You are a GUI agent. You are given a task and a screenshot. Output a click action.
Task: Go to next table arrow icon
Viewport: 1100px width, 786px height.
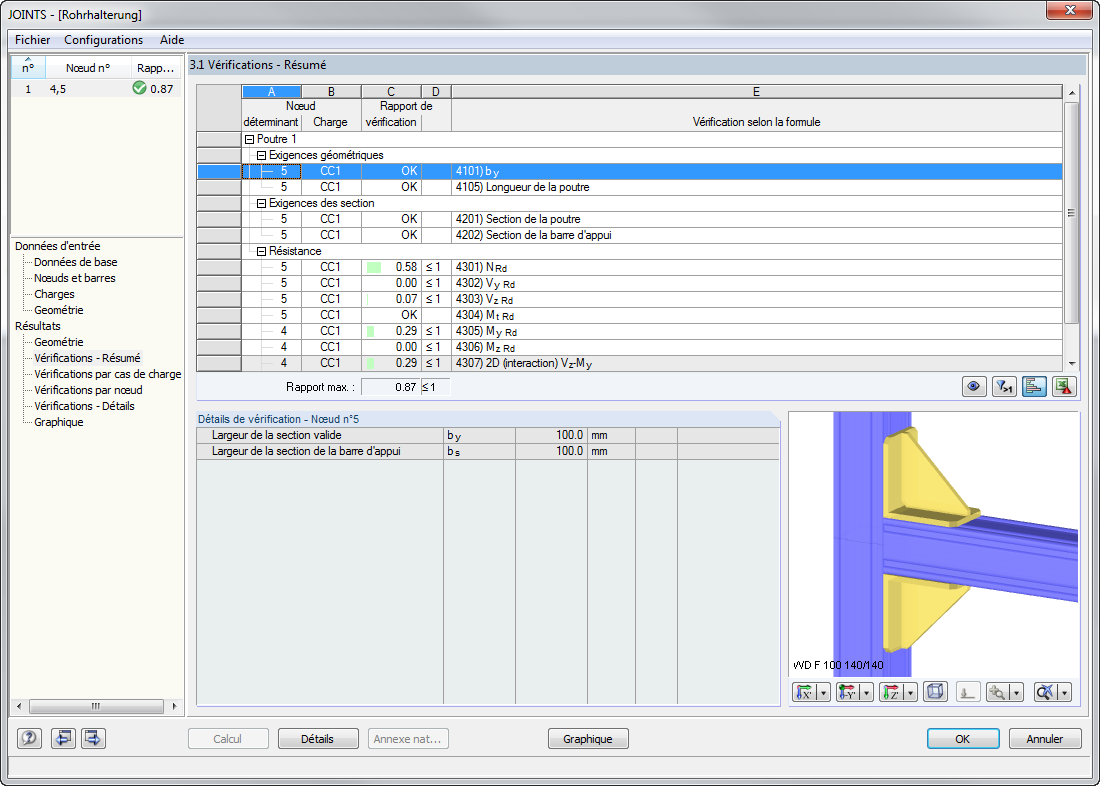pos(93,738)
